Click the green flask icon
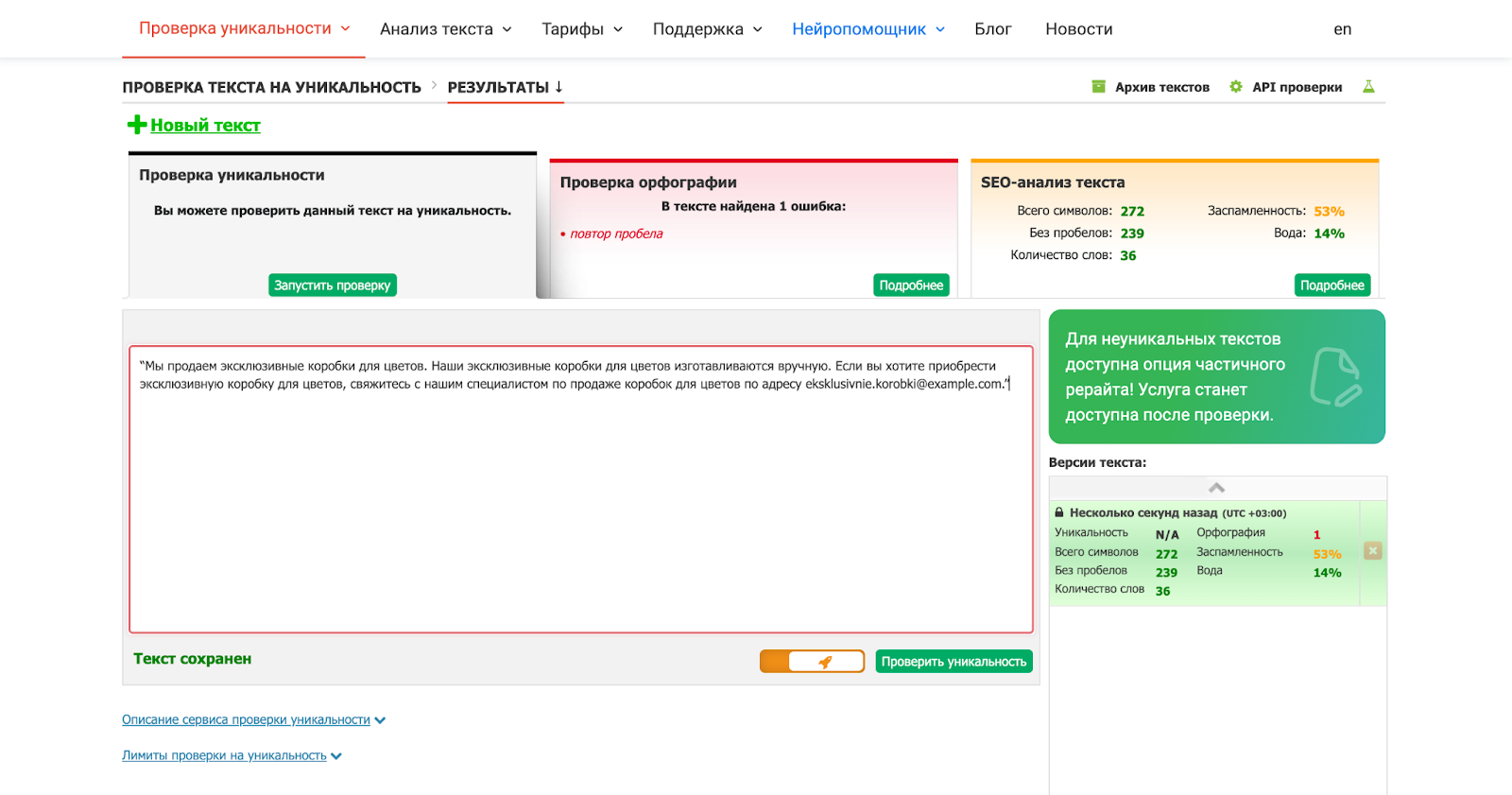1512x795 pixels. [x=1367, y=87]
